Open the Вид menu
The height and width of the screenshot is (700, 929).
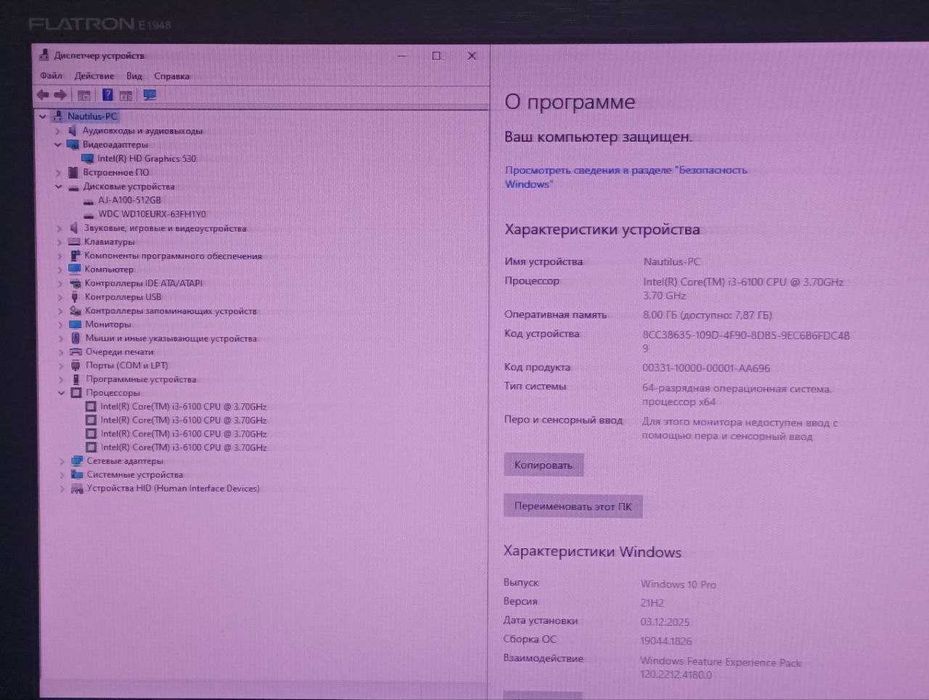(134, 76)
